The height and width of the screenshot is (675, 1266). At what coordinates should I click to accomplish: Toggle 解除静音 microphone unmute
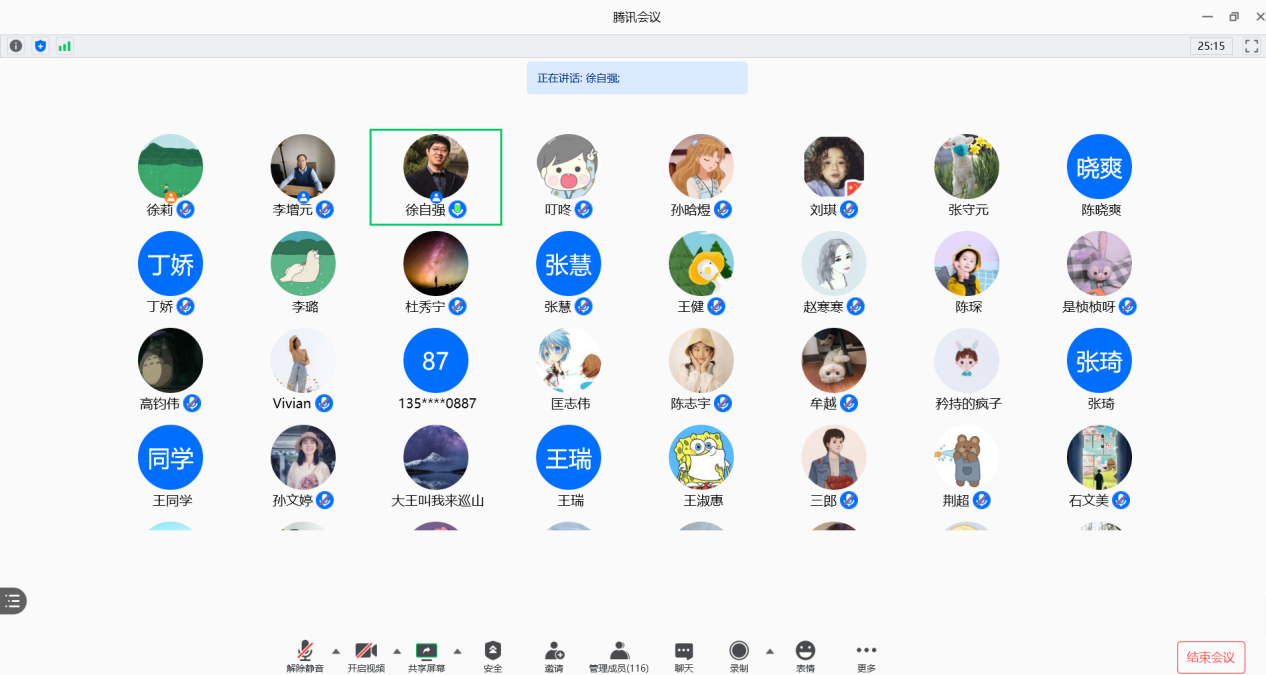coord(305,652)
